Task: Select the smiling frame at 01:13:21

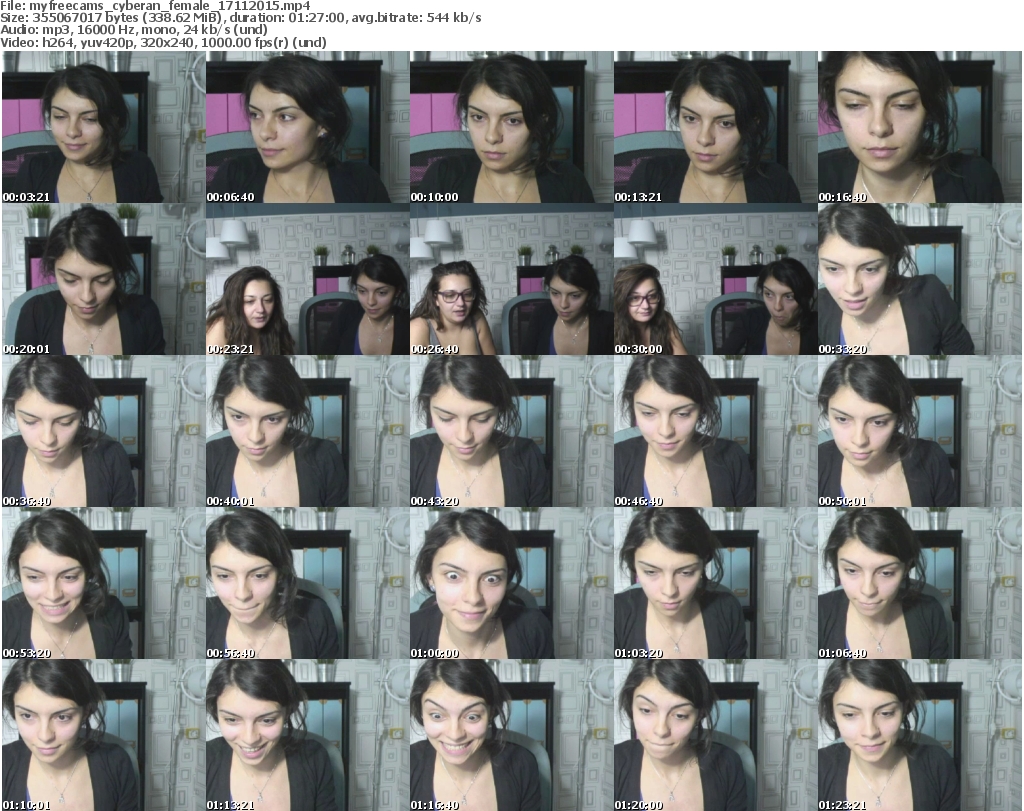Action: coord(308,736)
